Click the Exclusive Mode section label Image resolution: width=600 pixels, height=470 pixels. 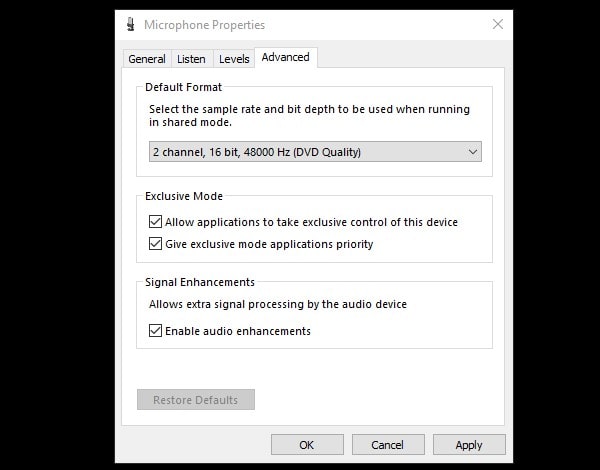(x=184, y=196)
